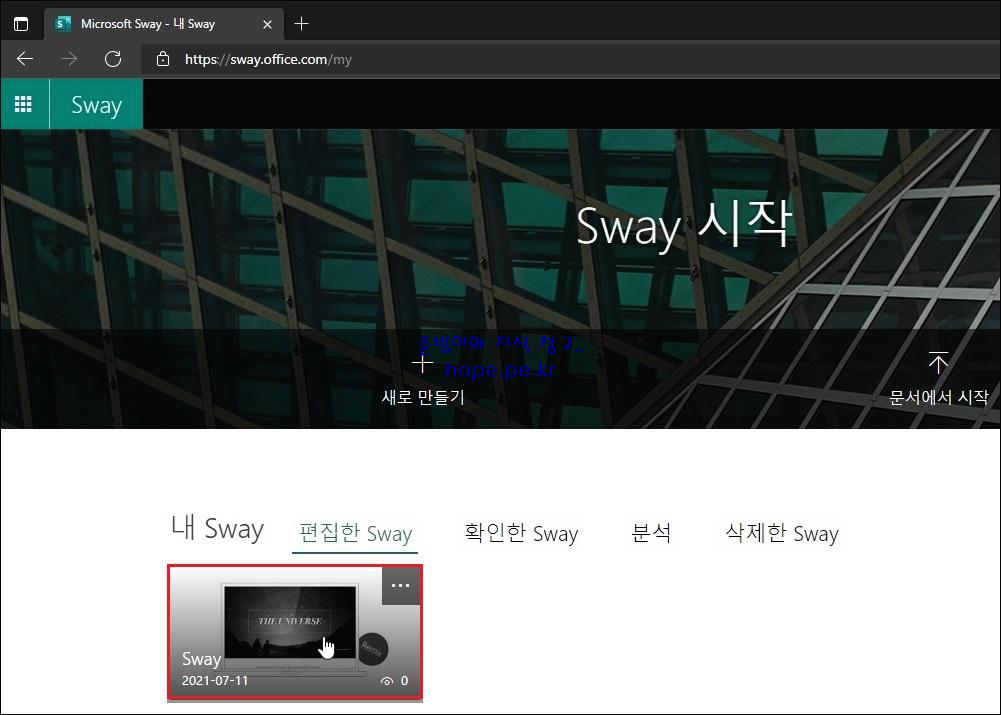The image size is (1001, 715).
Task: Click the 새로 만들기 label
Action: [x=423, y=397]
